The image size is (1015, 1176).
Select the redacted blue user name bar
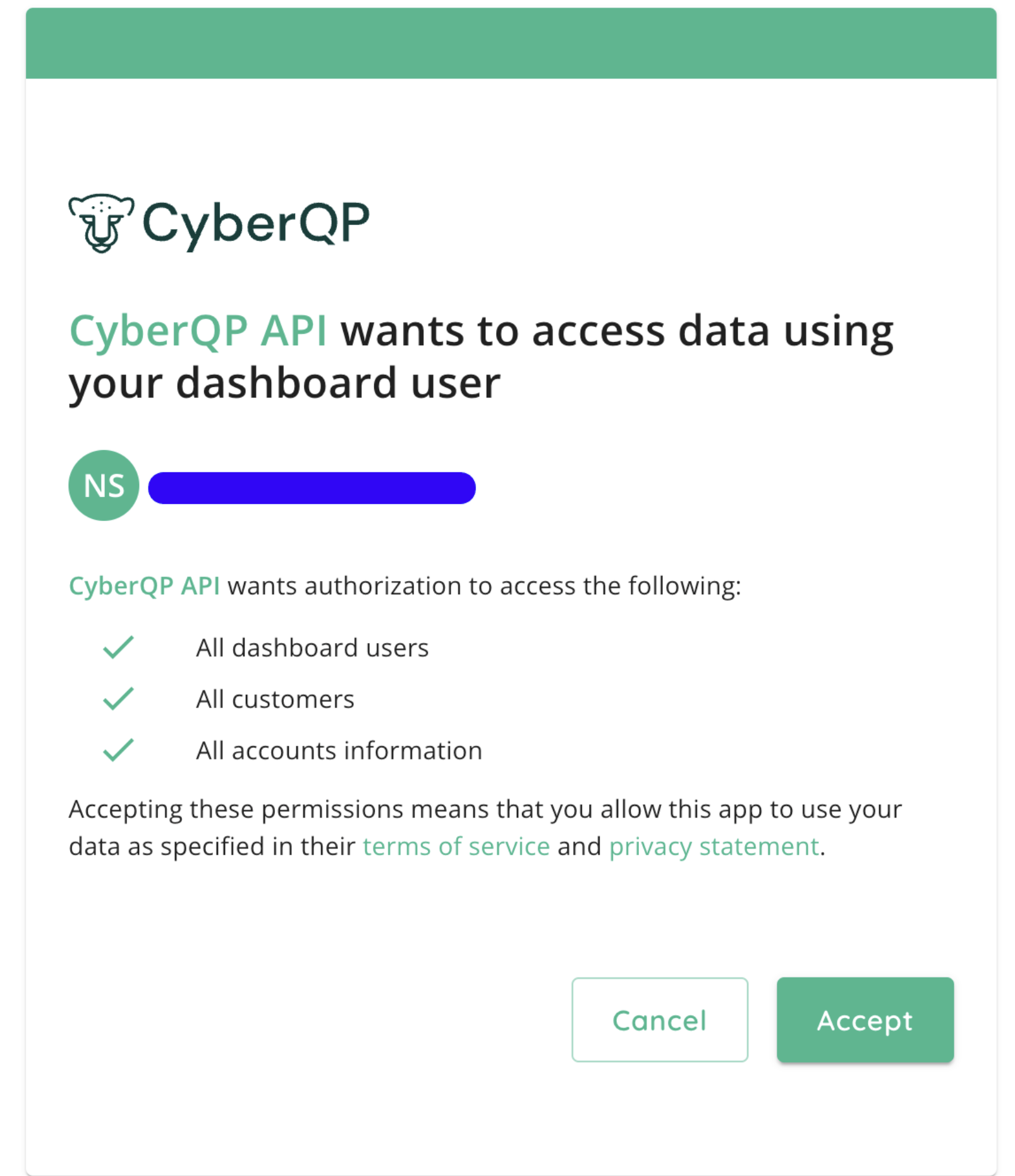click(x=312, y=488)
